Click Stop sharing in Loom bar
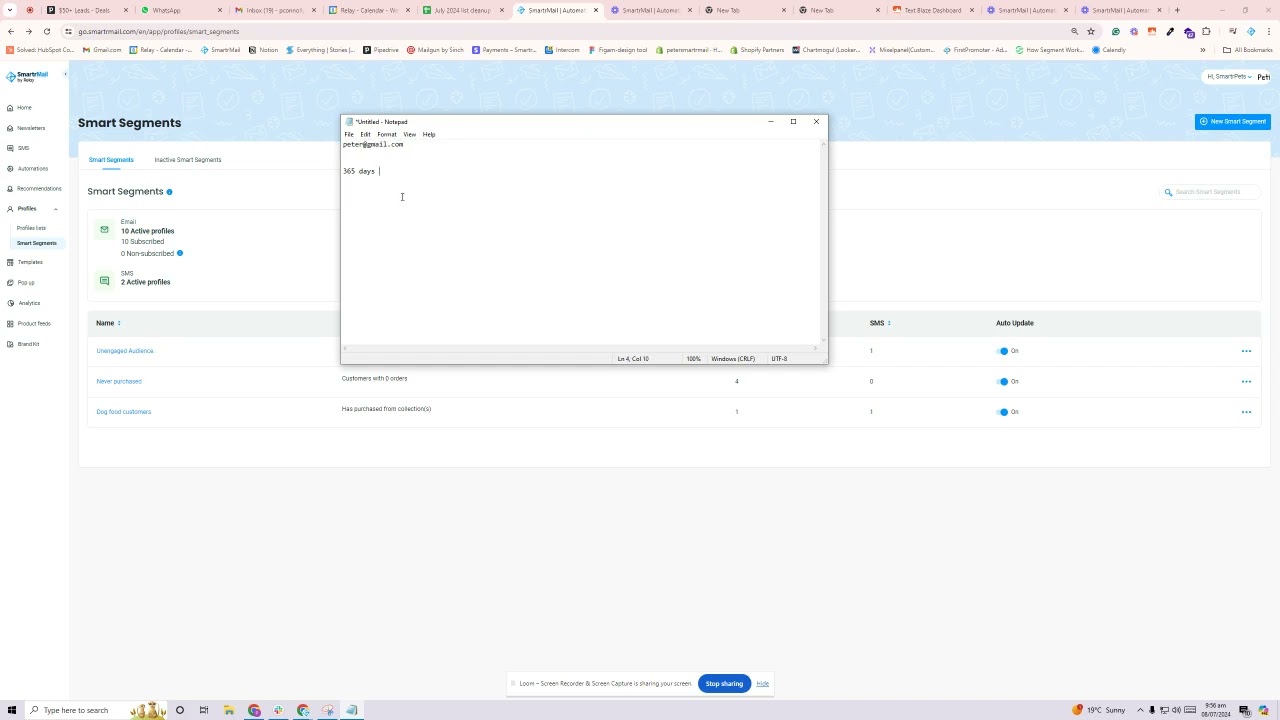The width and height of the screenshot is (1280, 720). [724, 684]
